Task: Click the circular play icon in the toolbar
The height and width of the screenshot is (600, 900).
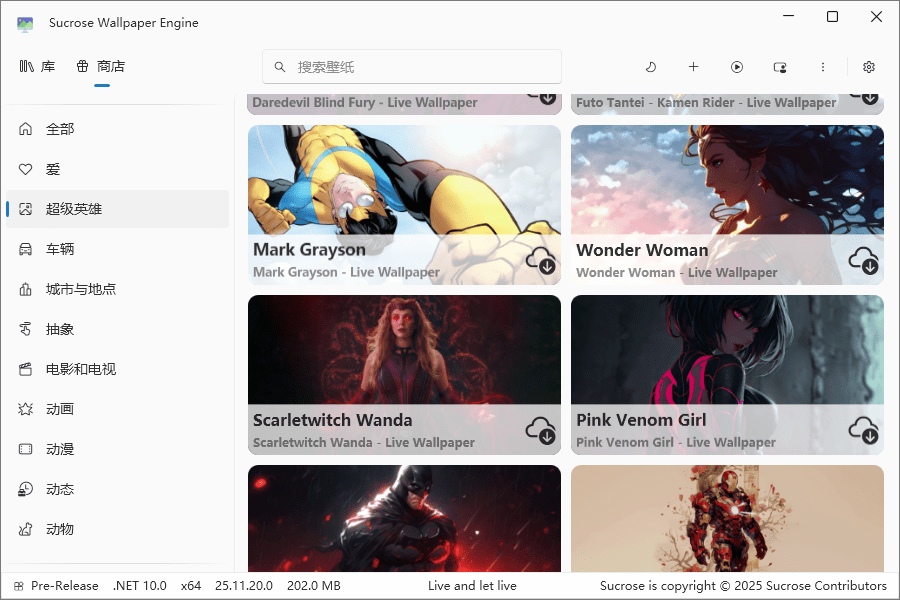Action: click(x=737, y=66)
